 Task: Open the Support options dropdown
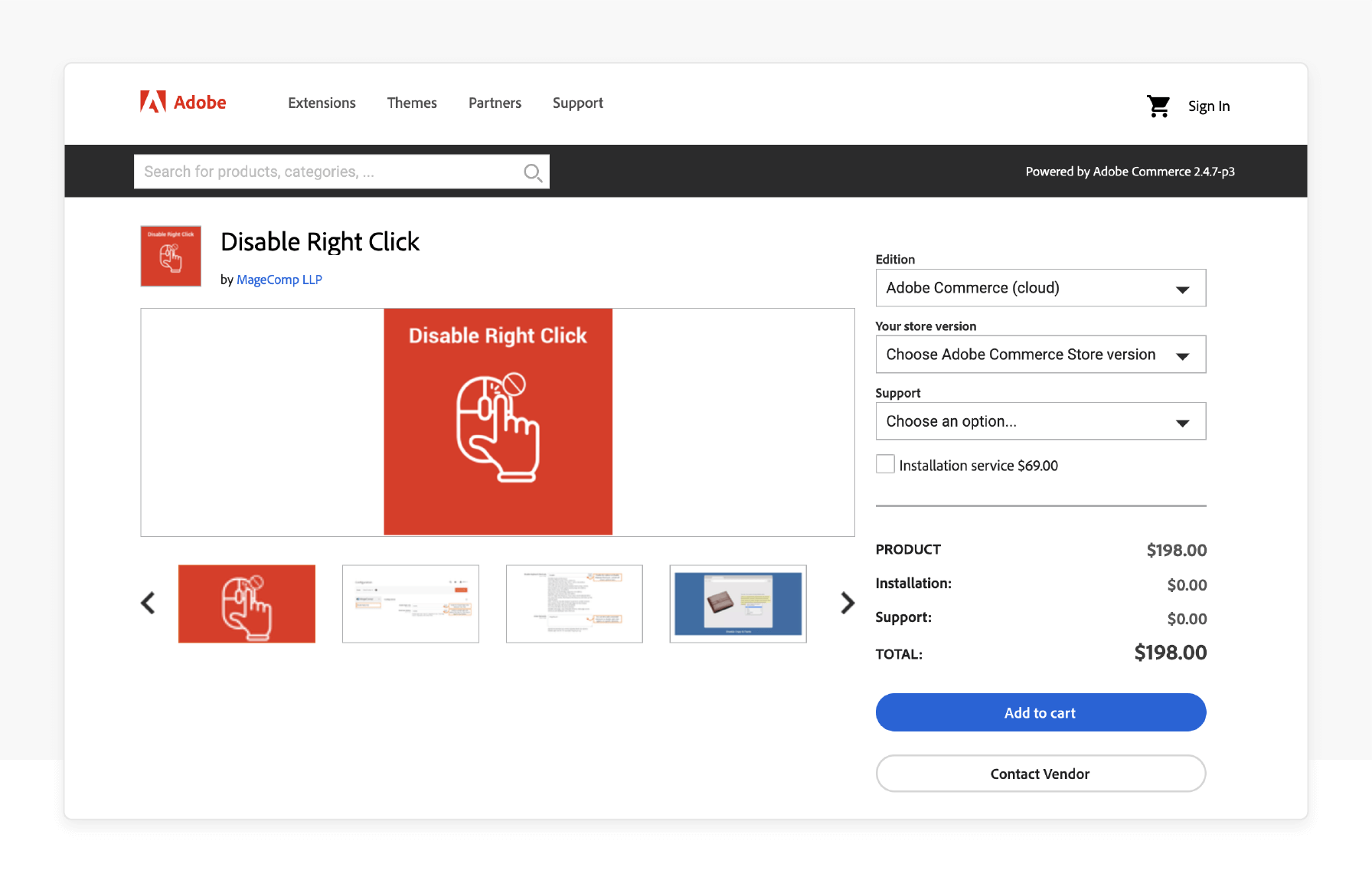[1040, 421]
